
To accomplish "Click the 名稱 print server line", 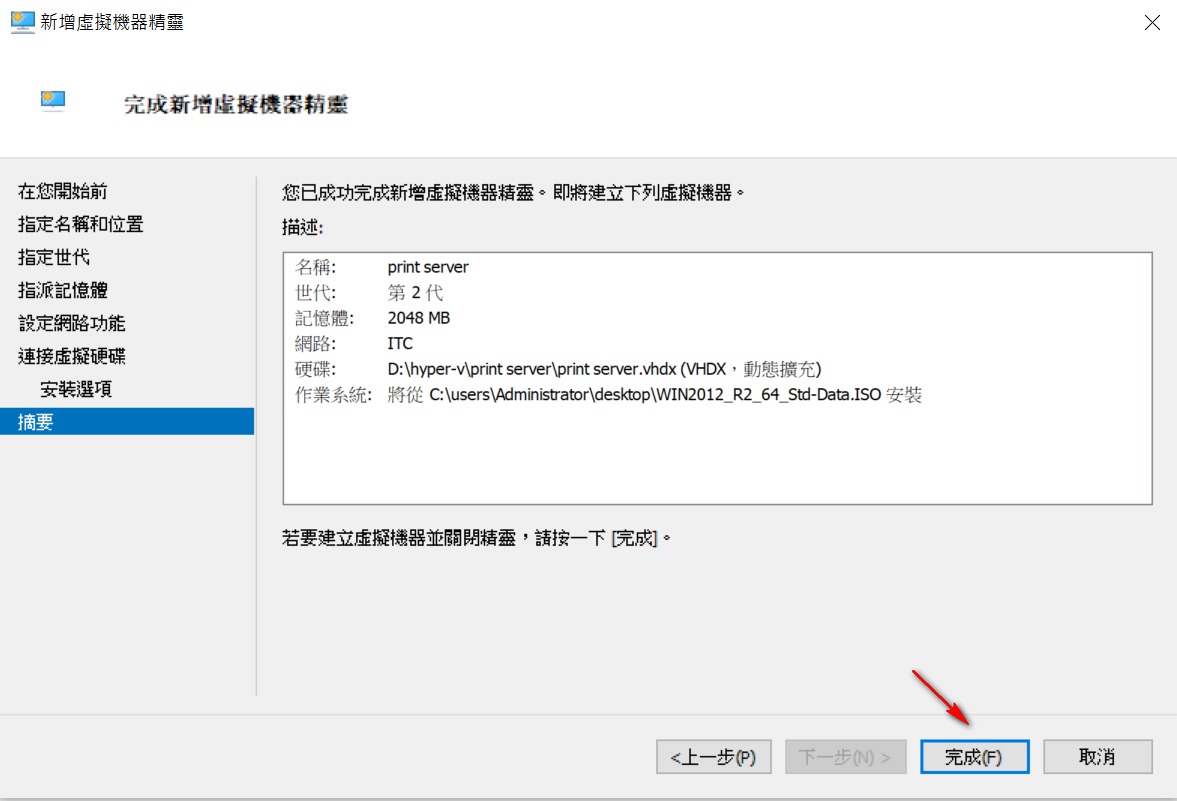I will (428, 267).
